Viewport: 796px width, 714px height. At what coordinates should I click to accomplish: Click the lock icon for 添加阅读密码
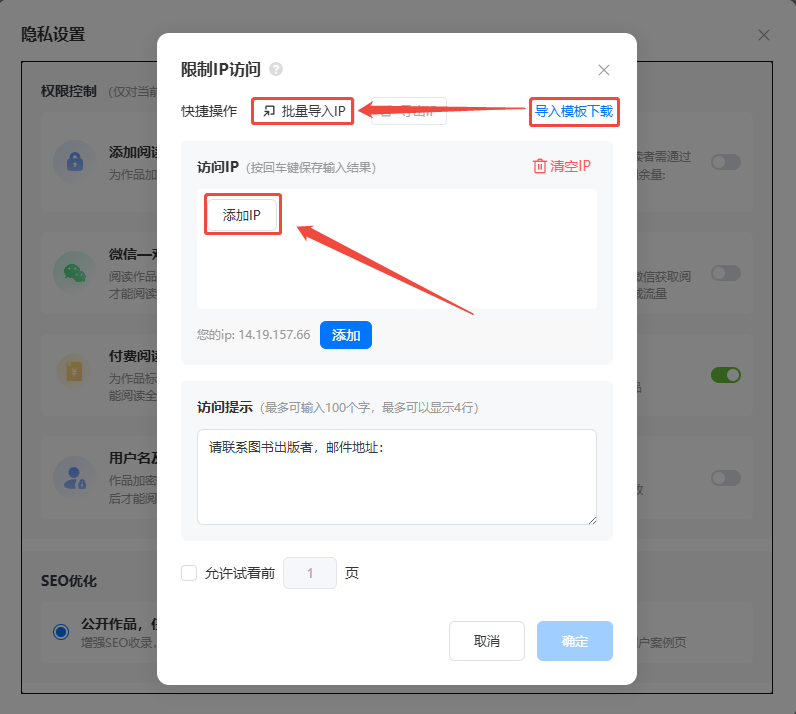(x=75, y=161)
